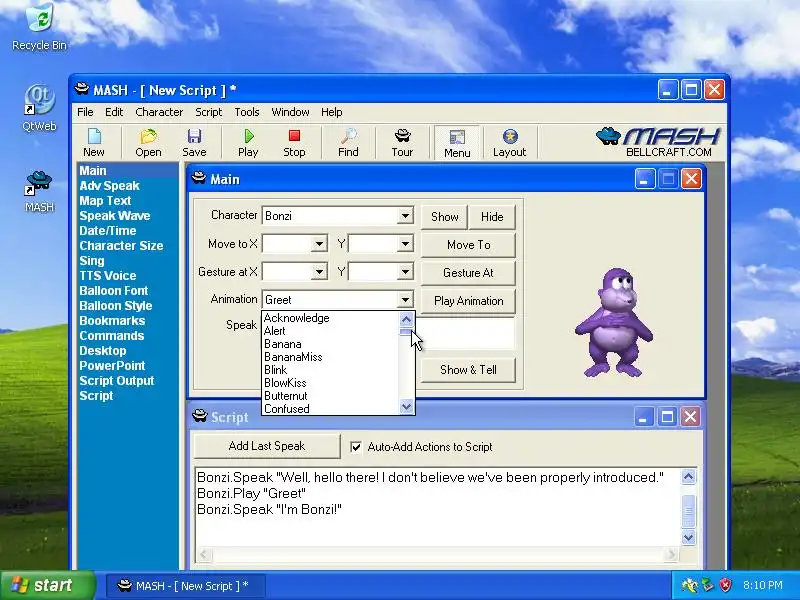
Task: Select Map Text in the sidebar
Action: (105, 201)
